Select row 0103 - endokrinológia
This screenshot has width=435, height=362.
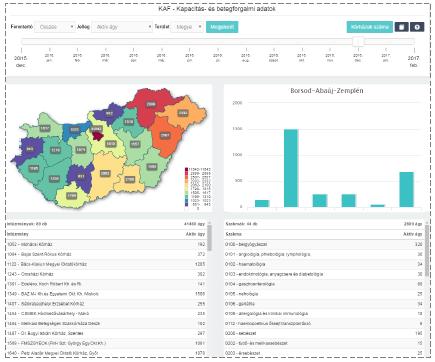pos(324,274)
